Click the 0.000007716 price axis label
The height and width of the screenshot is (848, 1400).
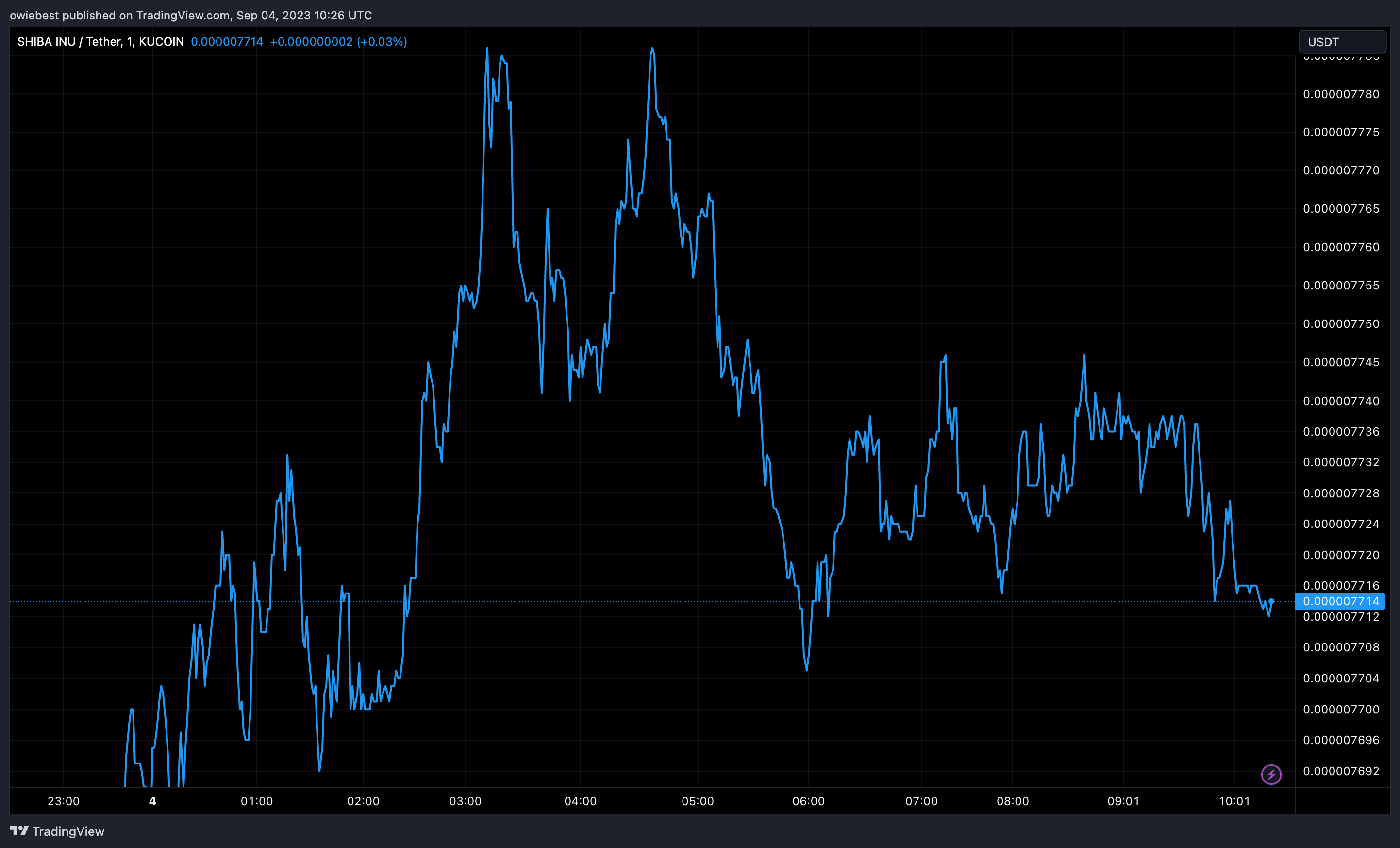(1341, 585)
